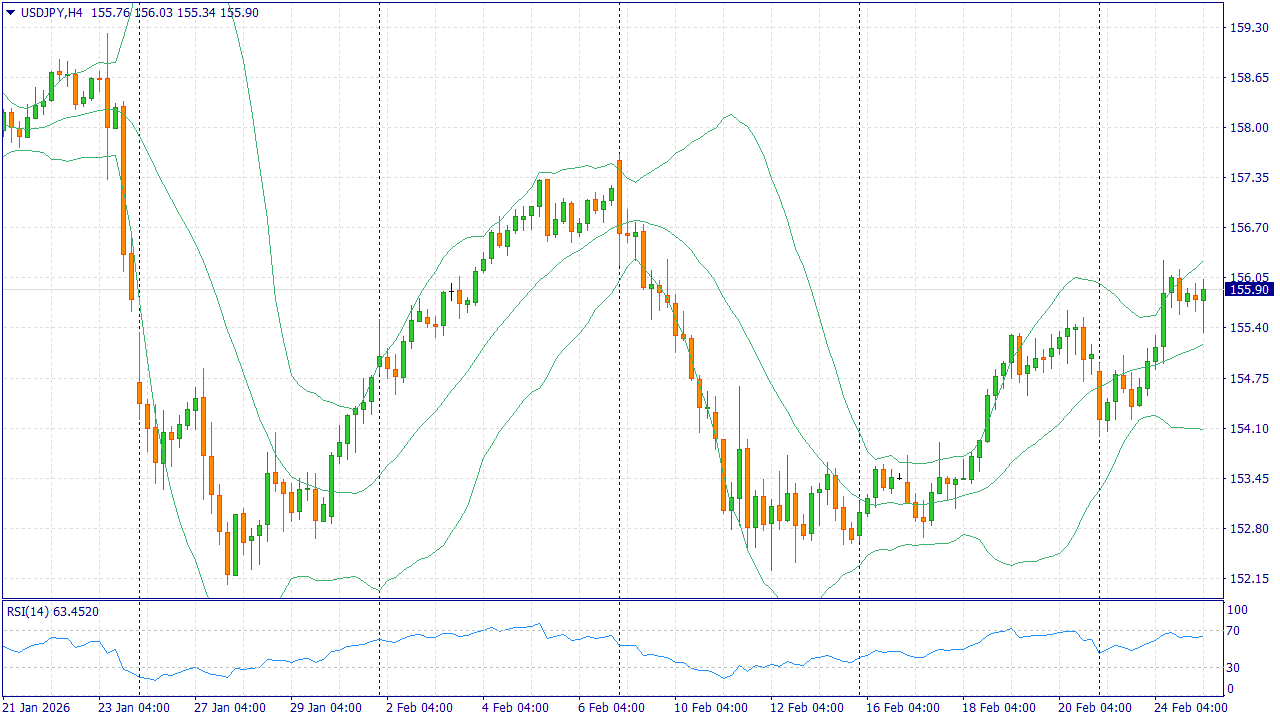Click the 70 level on RSI scale
1280x720 pixels.
tap(1234, 631)
